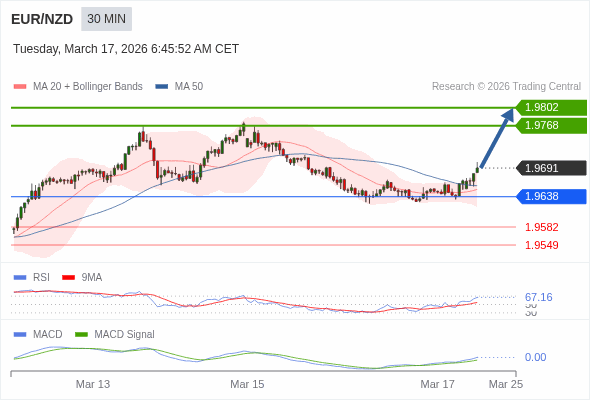The image size is (590, 400).
Task: Click the MACD Signal green swatch
Action: coord(81,335)
